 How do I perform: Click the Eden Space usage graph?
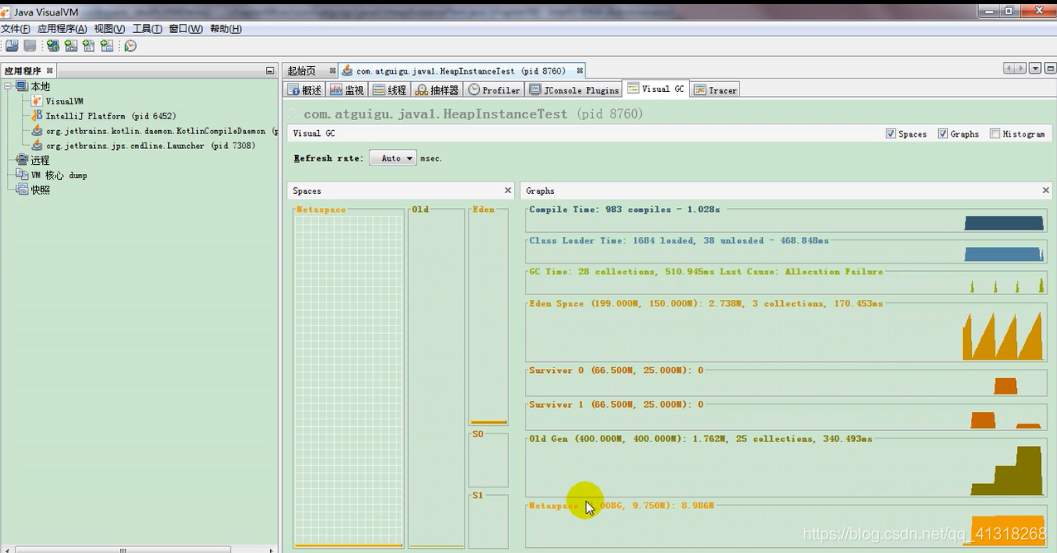786,334
